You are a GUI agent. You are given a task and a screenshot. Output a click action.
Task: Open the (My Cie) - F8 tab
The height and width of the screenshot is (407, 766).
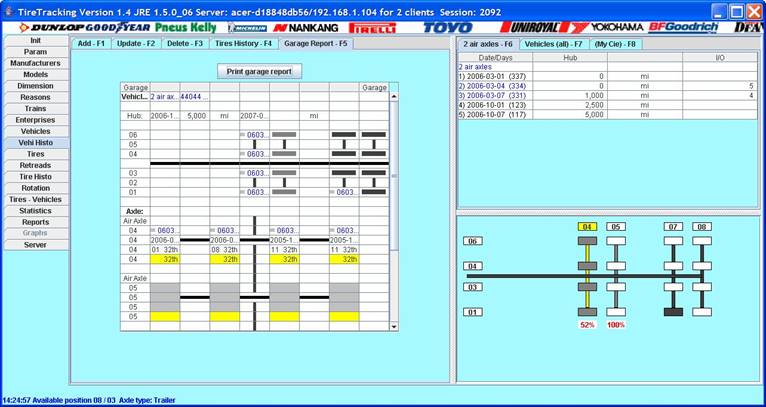coord(615,44)
